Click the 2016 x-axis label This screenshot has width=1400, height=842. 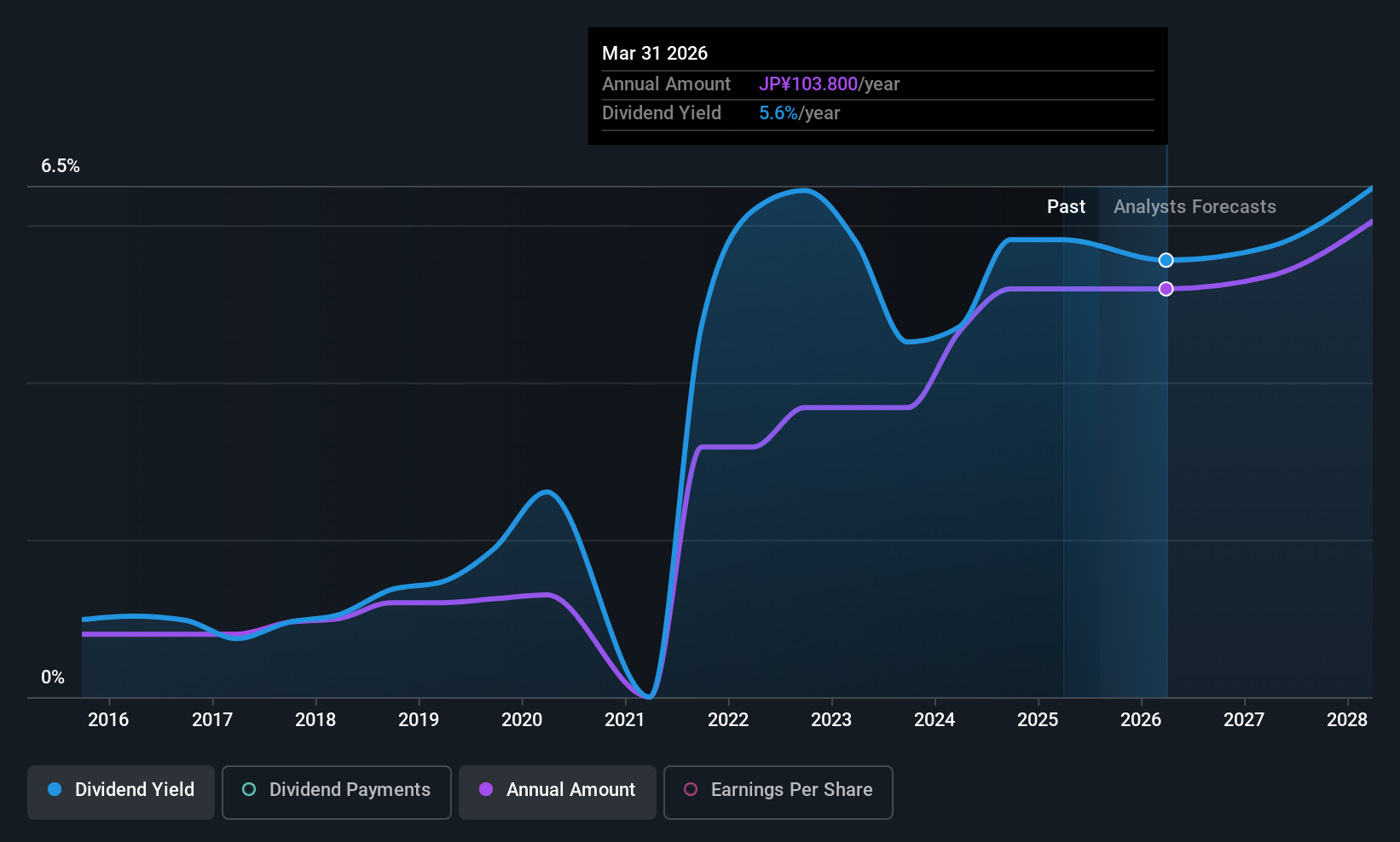(108, 720)
